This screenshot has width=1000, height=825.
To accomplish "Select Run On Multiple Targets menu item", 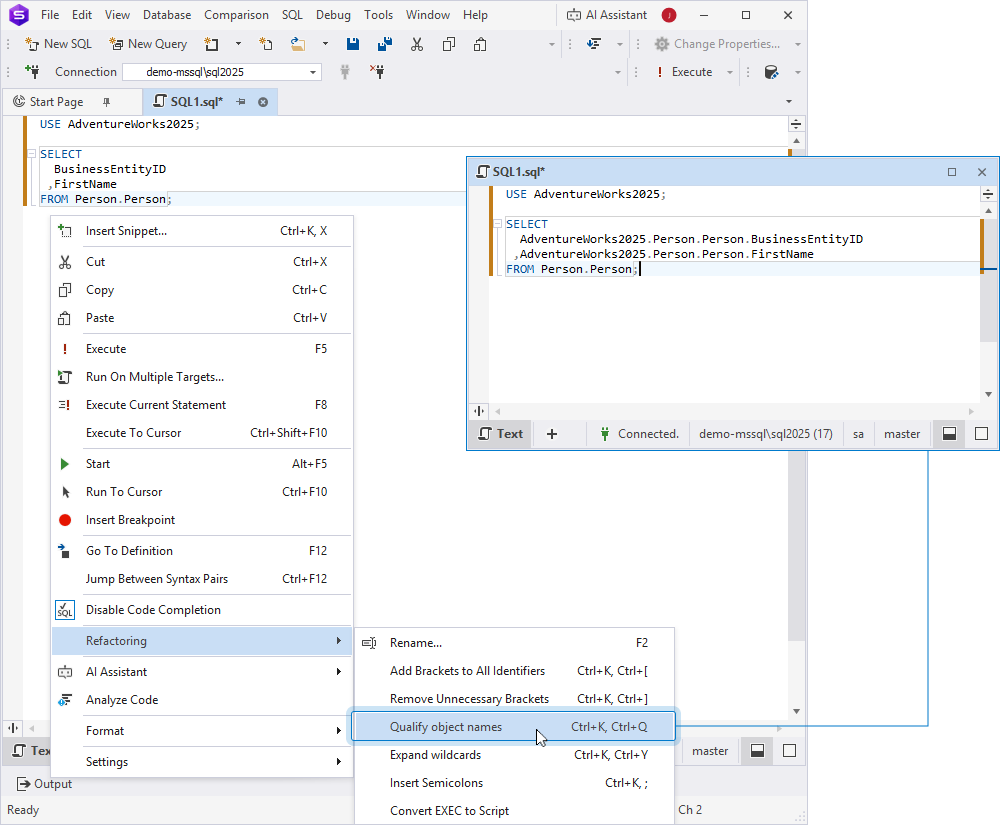I will [x=202, y=377].
